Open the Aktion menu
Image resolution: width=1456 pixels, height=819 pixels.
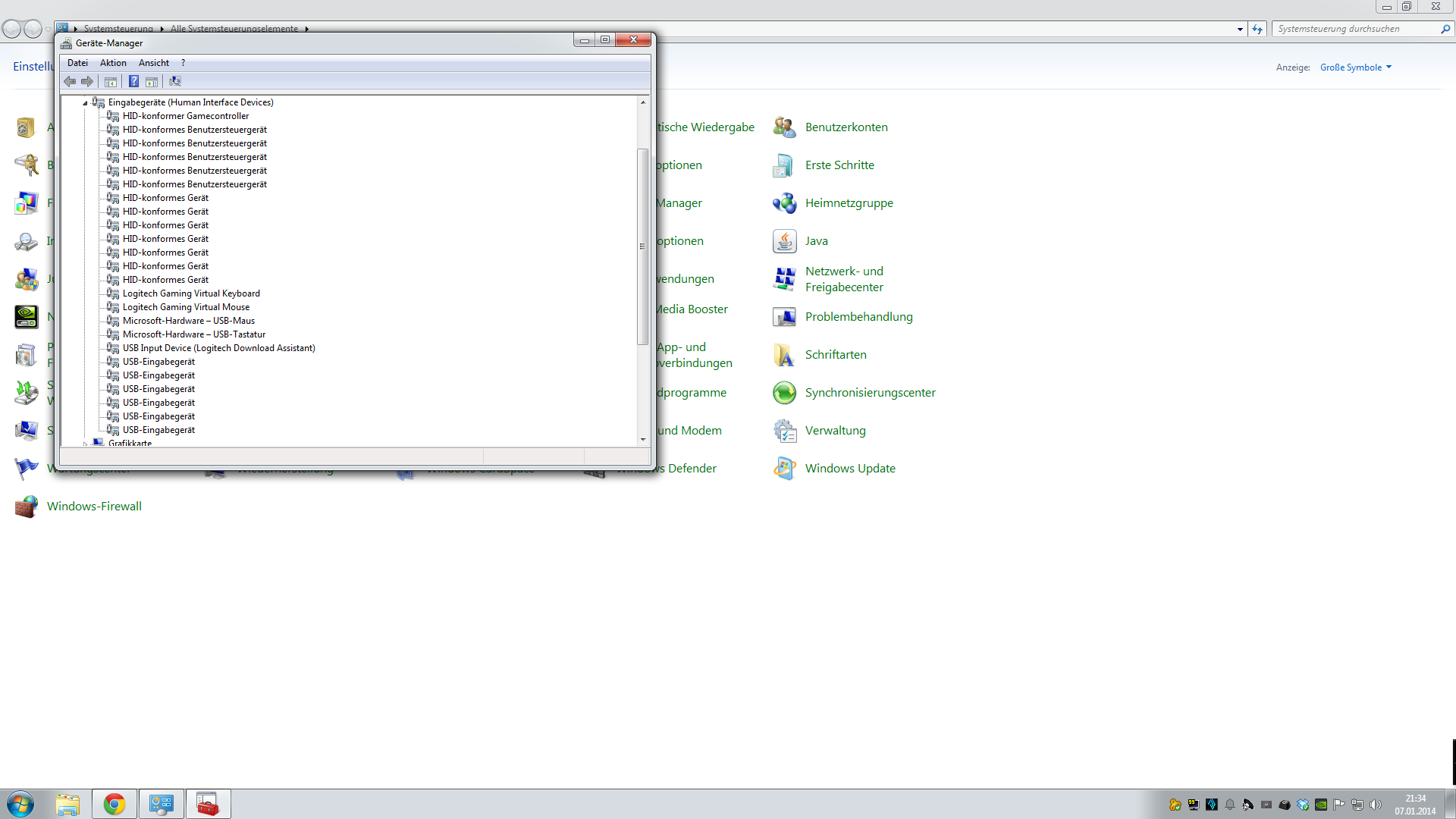113,63
